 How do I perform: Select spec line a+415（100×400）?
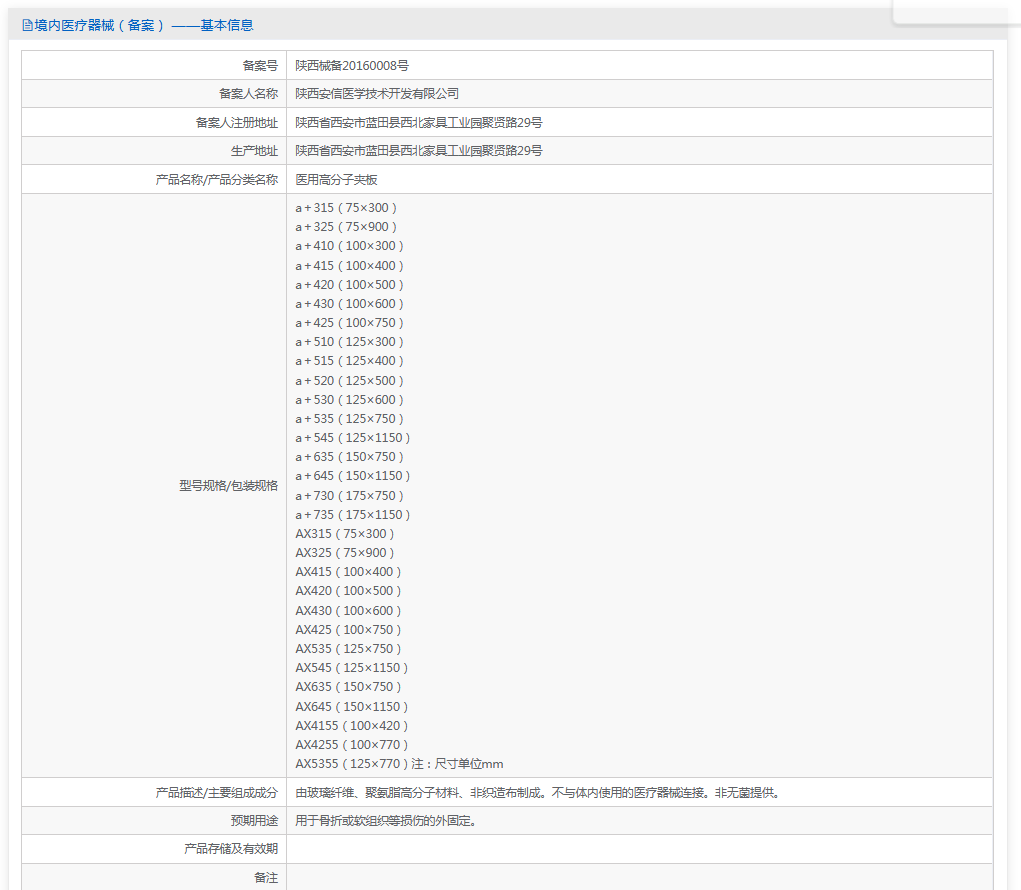[x=350, y=266]
